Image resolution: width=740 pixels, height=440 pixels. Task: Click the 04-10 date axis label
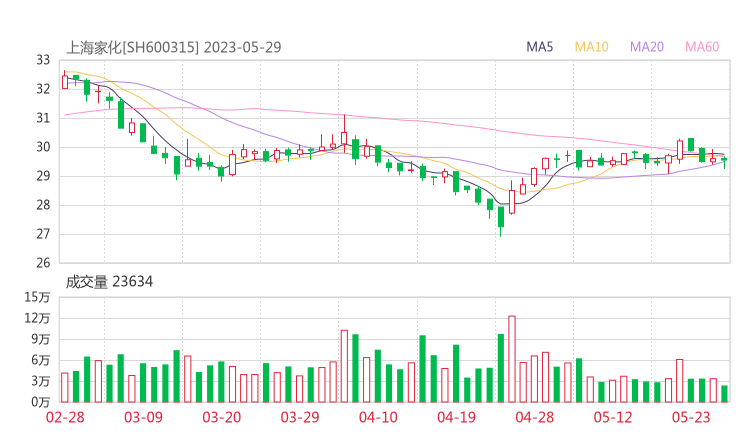coord(378,417)
